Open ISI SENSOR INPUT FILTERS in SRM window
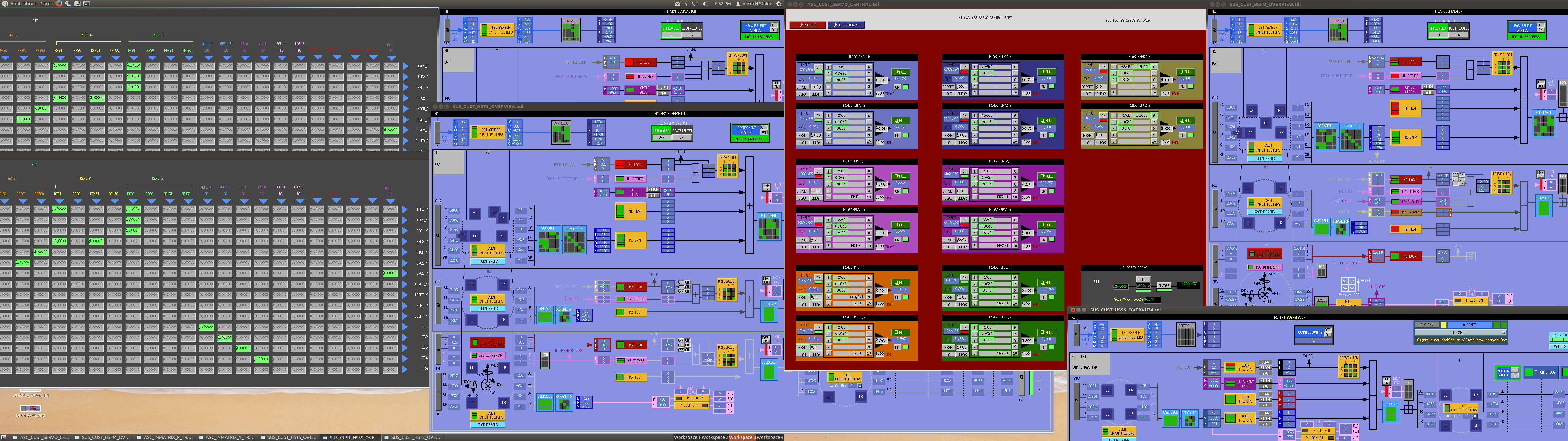The height and width of the screenshot is (441, 1568). 497,29
